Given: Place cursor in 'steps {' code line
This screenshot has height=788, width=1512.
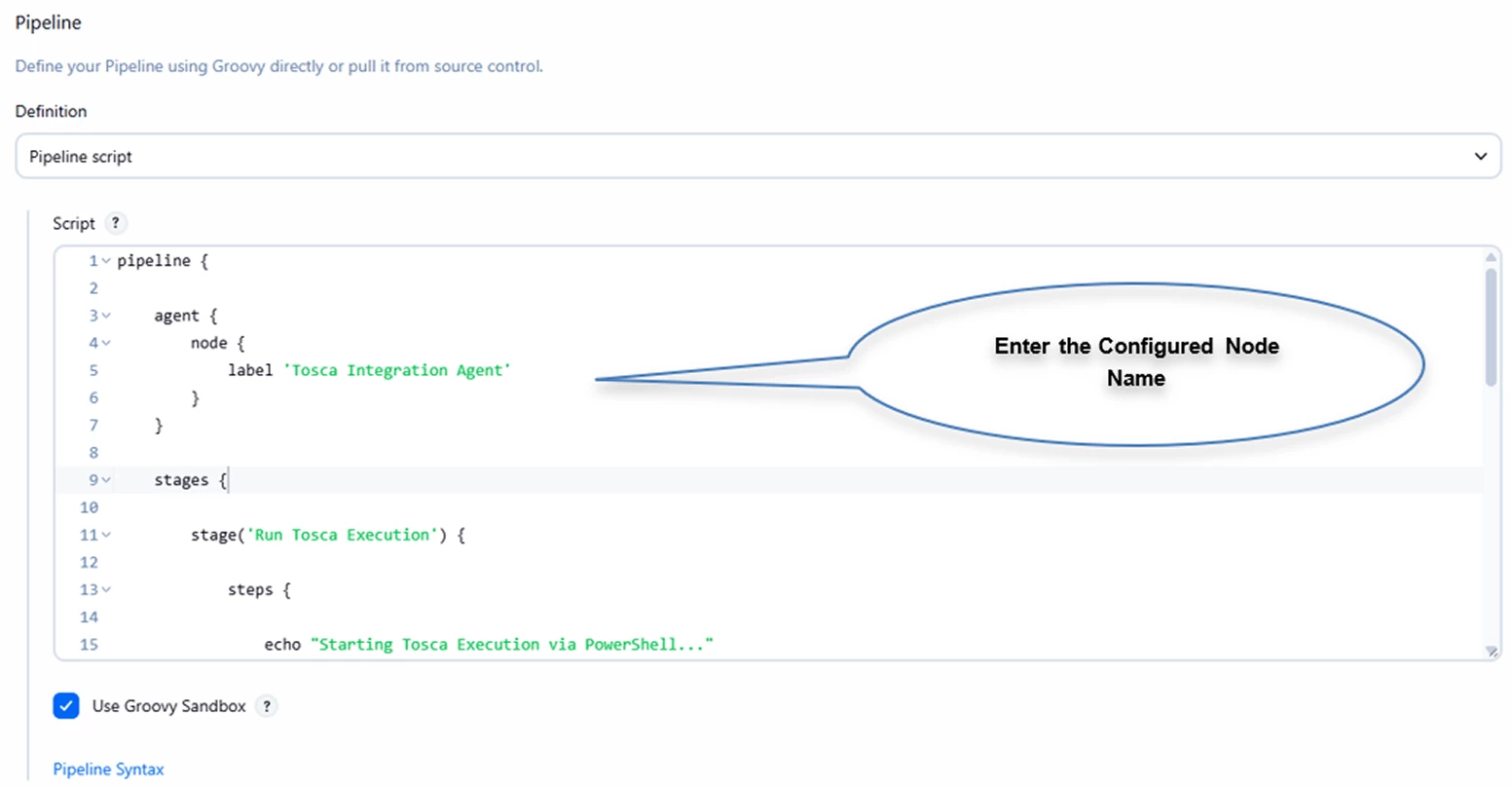Looking at the screenshot, I should 259,589.
